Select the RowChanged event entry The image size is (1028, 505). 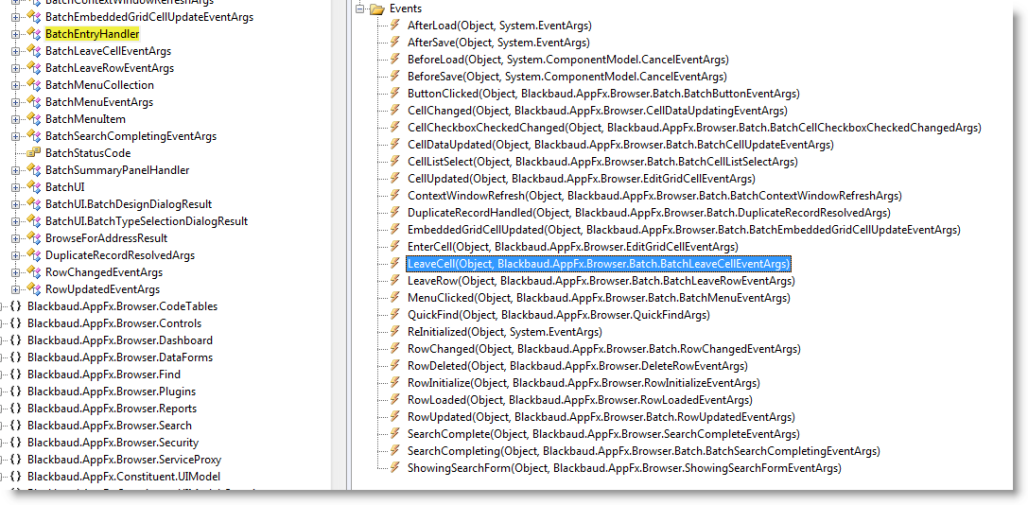point(604,349)
